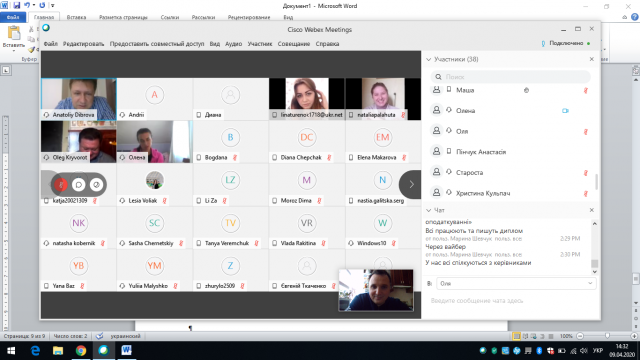The height and width of the screenshot is (360, 640).
Task: Open the Файл menu in Webex
Action: [51, 44]
